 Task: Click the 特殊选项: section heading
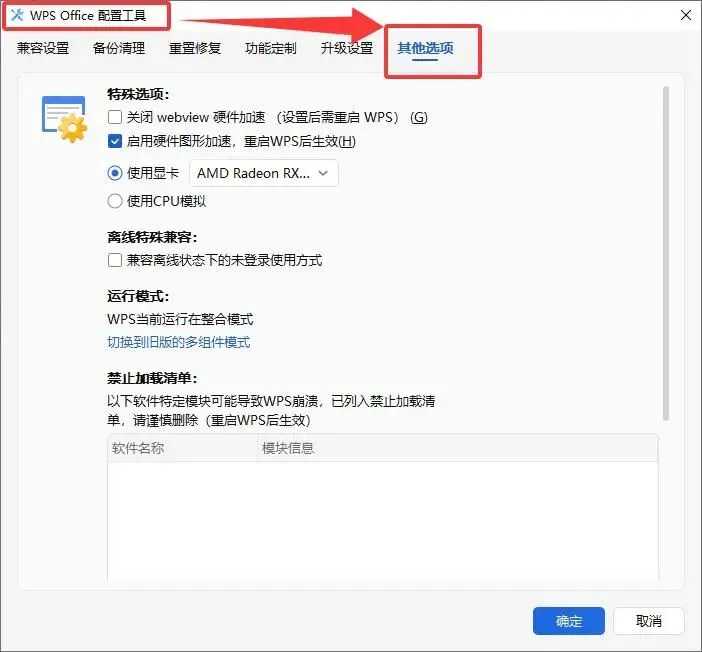[x=138, y=94]
